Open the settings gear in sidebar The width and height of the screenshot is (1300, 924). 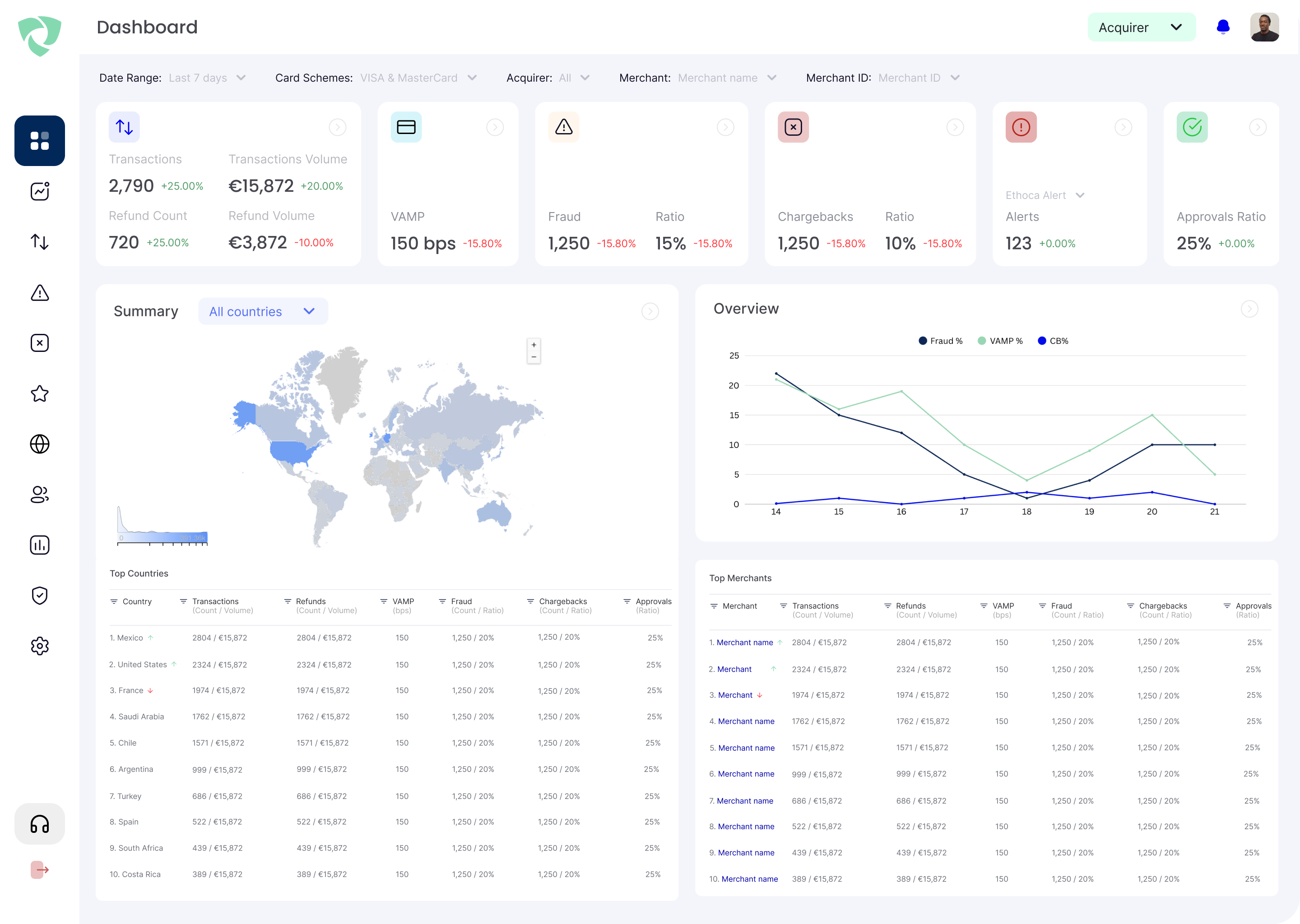click(39, 646)
